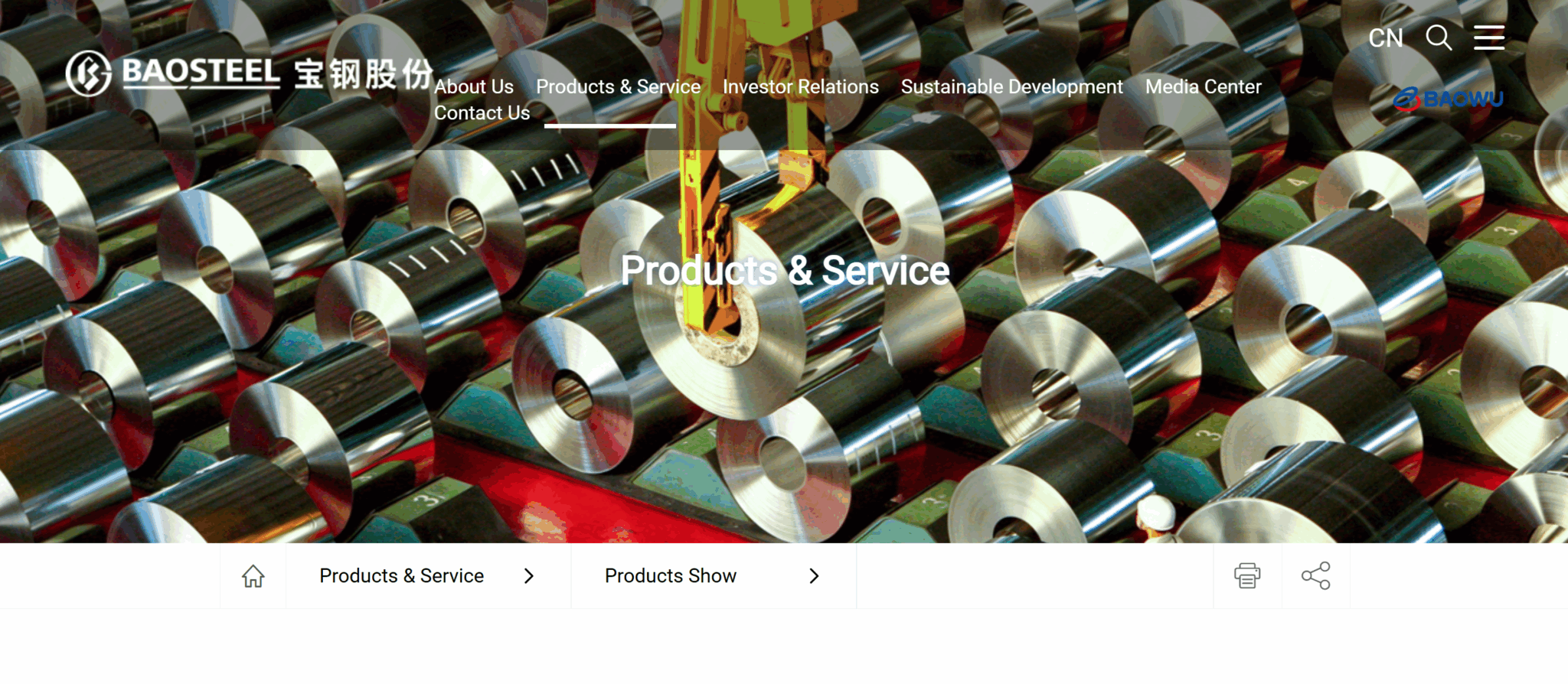Open the Contact Us link

point(482,112)
